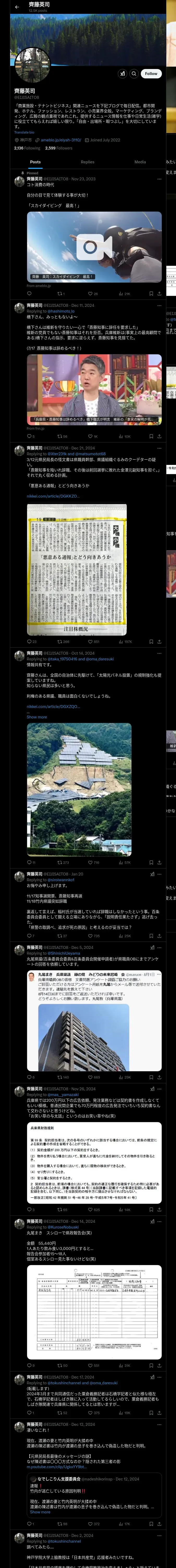Follow the 齊藤英司 account
This screenshot has height=1568, width=176.
coord(151,74)
